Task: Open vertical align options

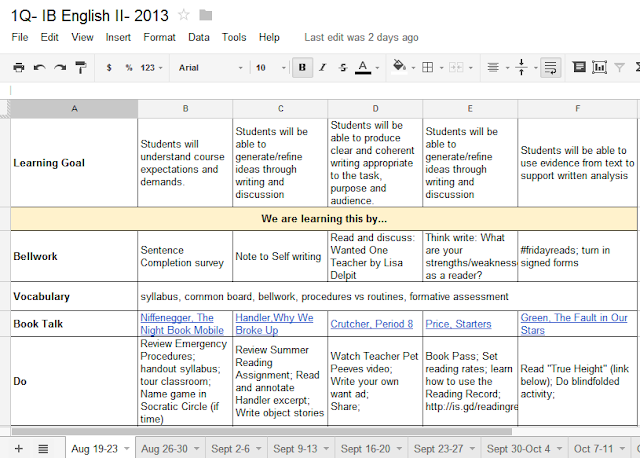Action: pos(521,67)
